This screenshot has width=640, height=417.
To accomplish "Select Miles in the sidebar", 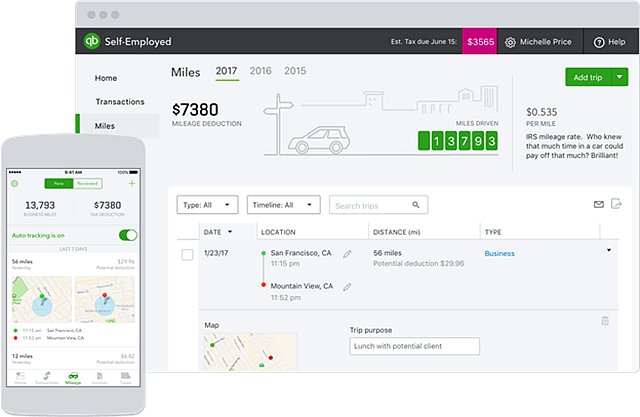I will pyautogui.click(x=105, y=126).
